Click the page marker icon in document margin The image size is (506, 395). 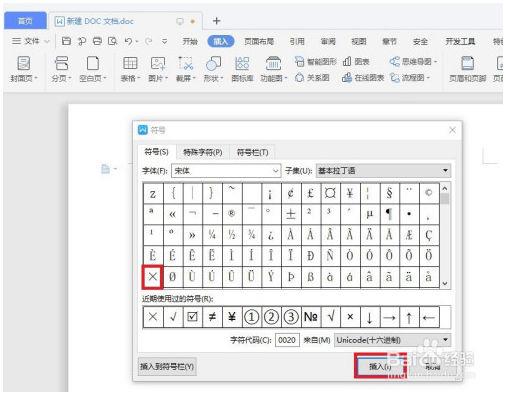pos(105,169)
